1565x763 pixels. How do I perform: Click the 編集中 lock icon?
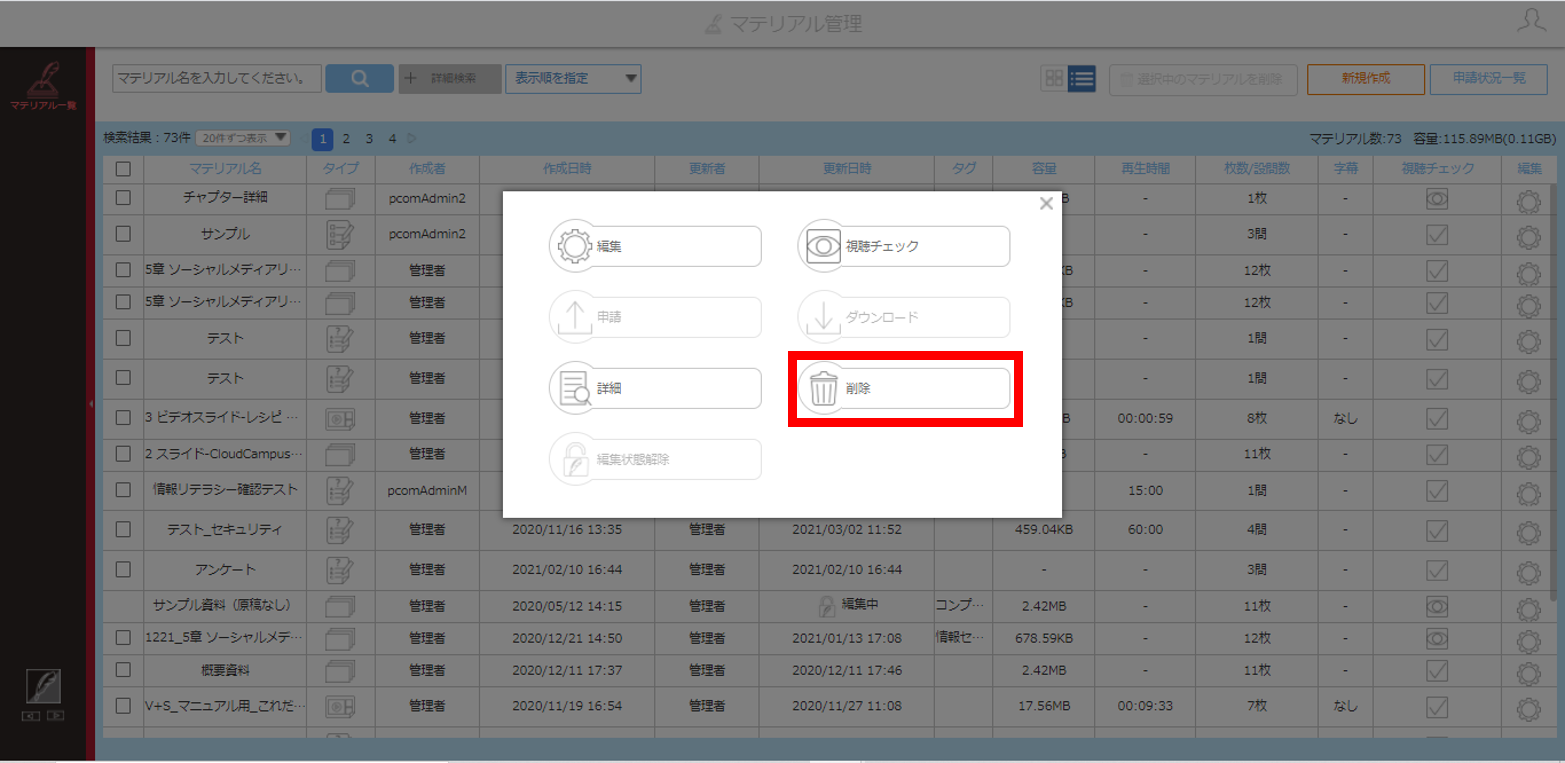click(x=827, y=605)
